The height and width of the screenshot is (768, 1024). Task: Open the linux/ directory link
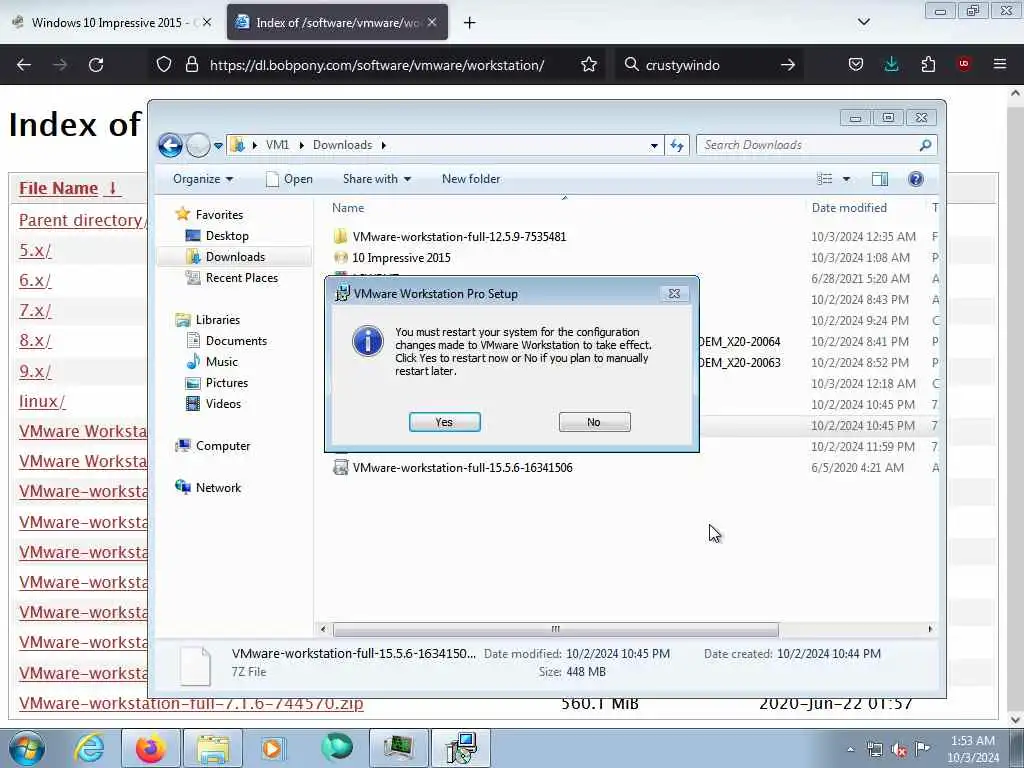(x=42, y=401)
